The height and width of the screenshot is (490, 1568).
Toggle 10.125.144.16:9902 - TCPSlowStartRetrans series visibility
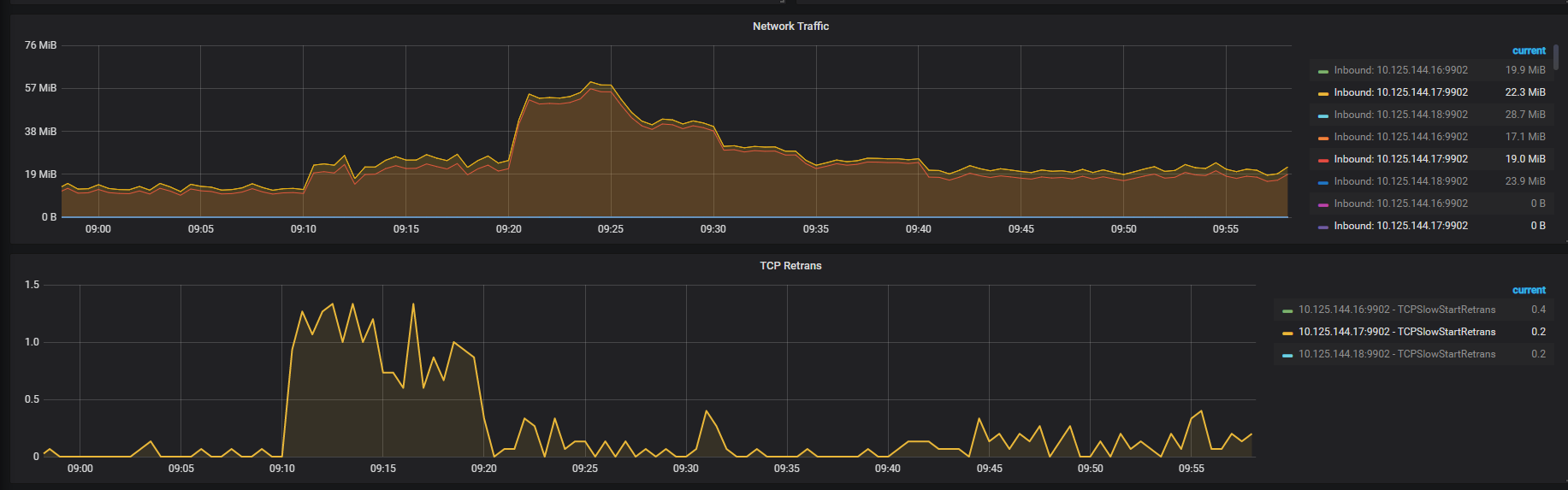point(1396,310)
